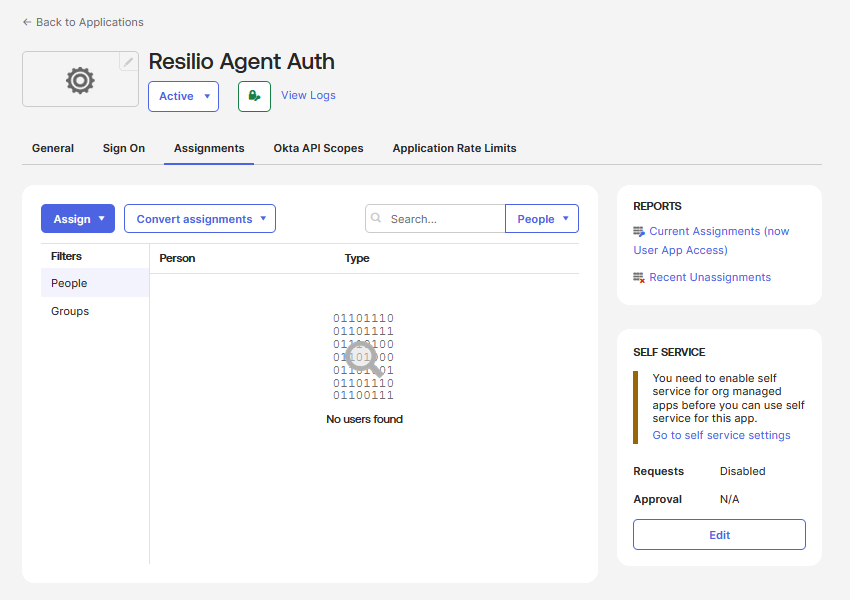The width and height of the screenshot is (850, 600).
Task: Open the Active status dropdown
Action: 183,96
